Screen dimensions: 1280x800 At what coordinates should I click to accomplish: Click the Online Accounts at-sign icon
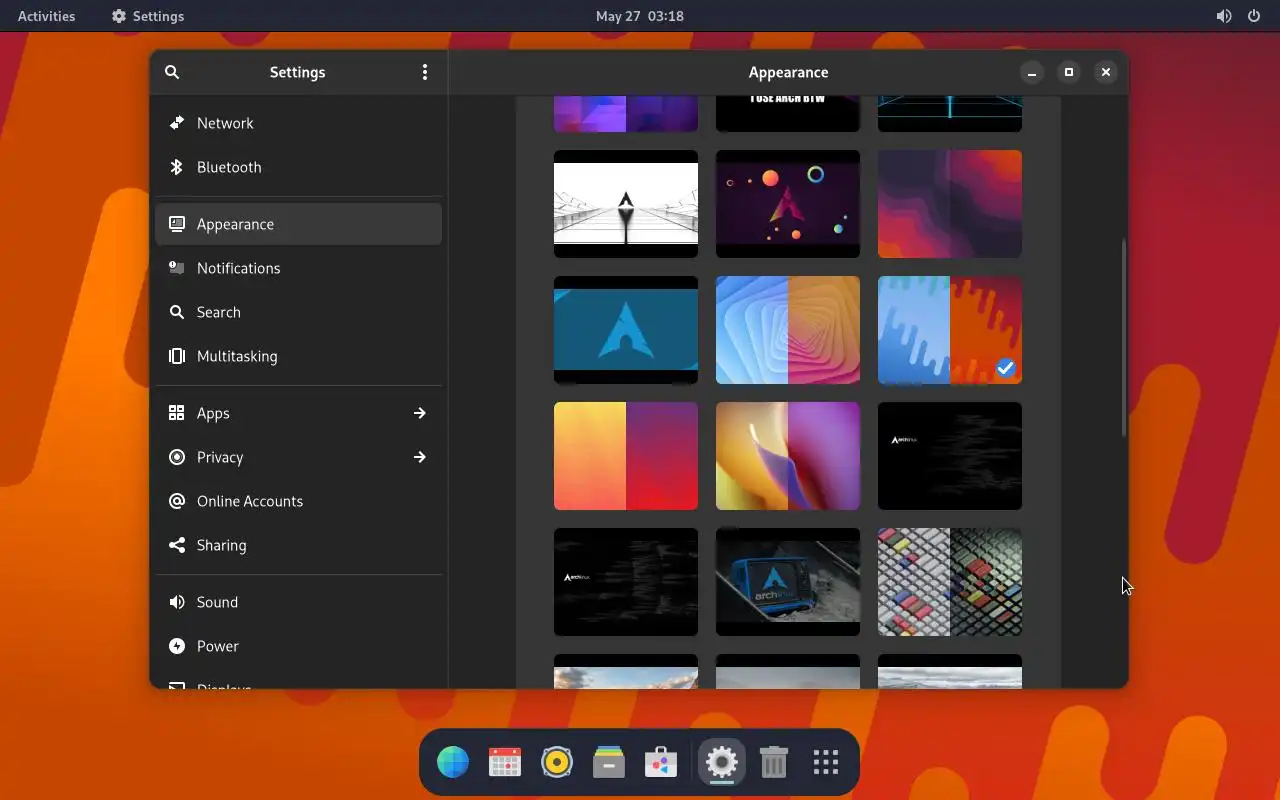[x=177, y=501]
